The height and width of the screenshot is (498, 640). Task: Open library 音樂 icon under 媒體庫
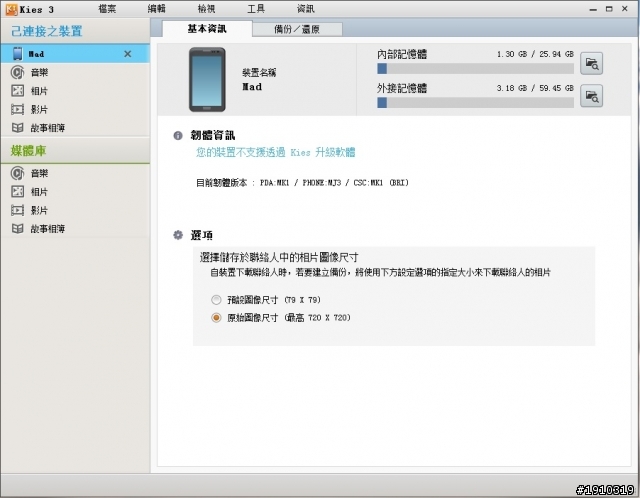coord(17,173)
